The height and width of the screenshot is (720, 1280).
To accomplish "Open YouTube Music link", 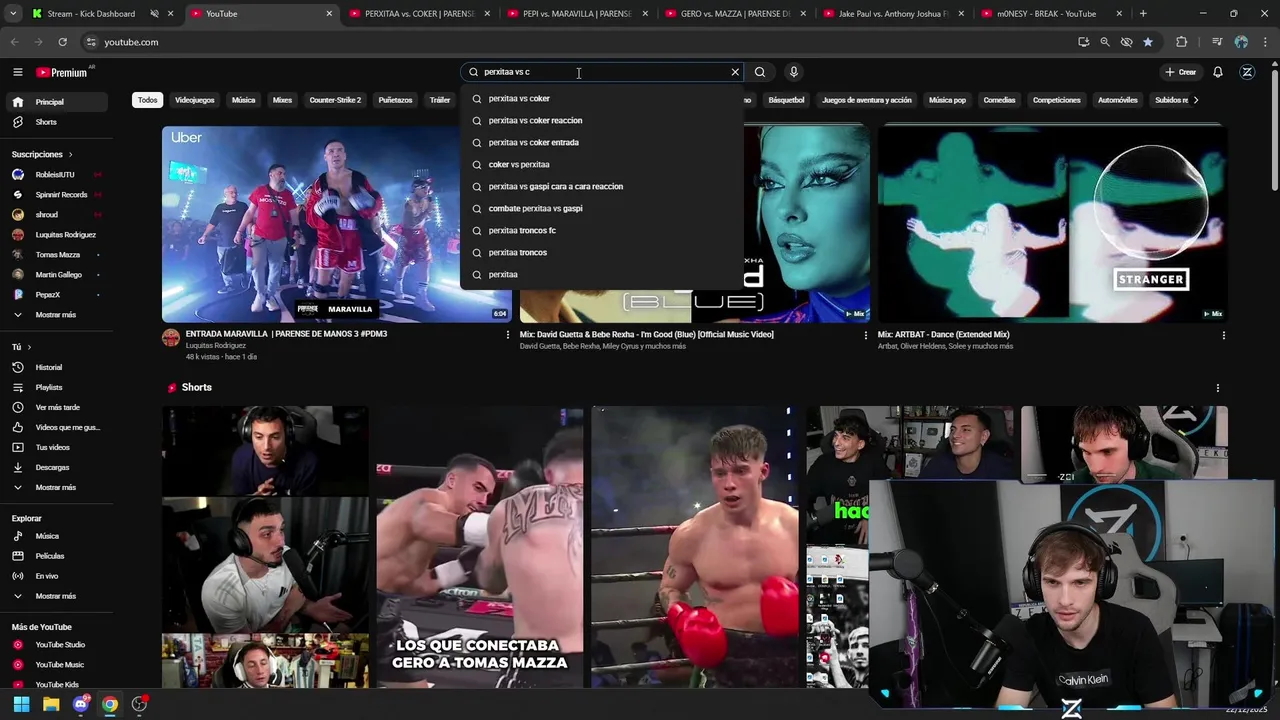I will pyautogui.click(x=56, y=665).
